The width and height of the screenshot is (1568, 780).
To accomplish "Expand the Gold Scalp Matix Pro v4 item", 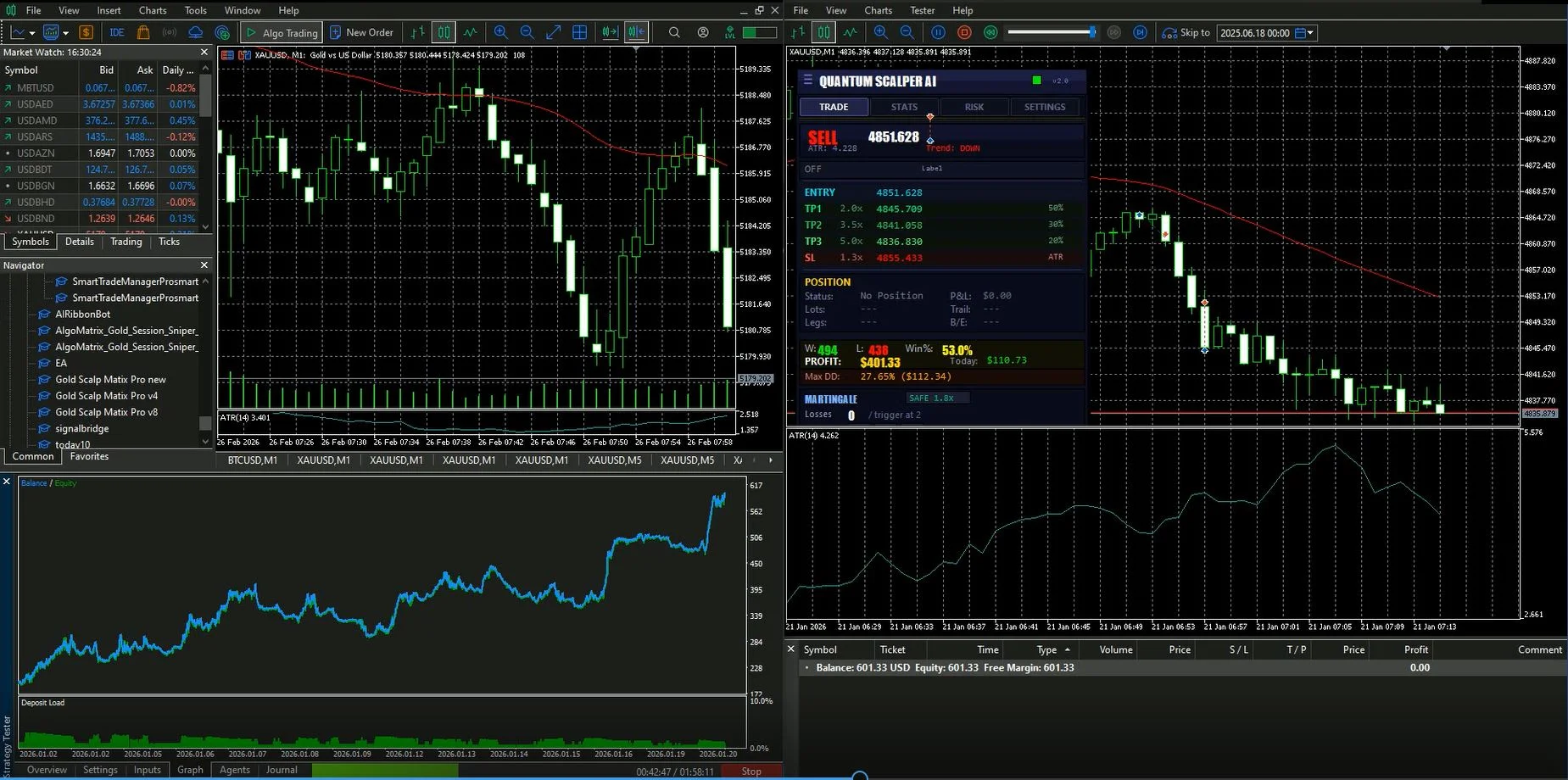I will (x=107, y=395).
